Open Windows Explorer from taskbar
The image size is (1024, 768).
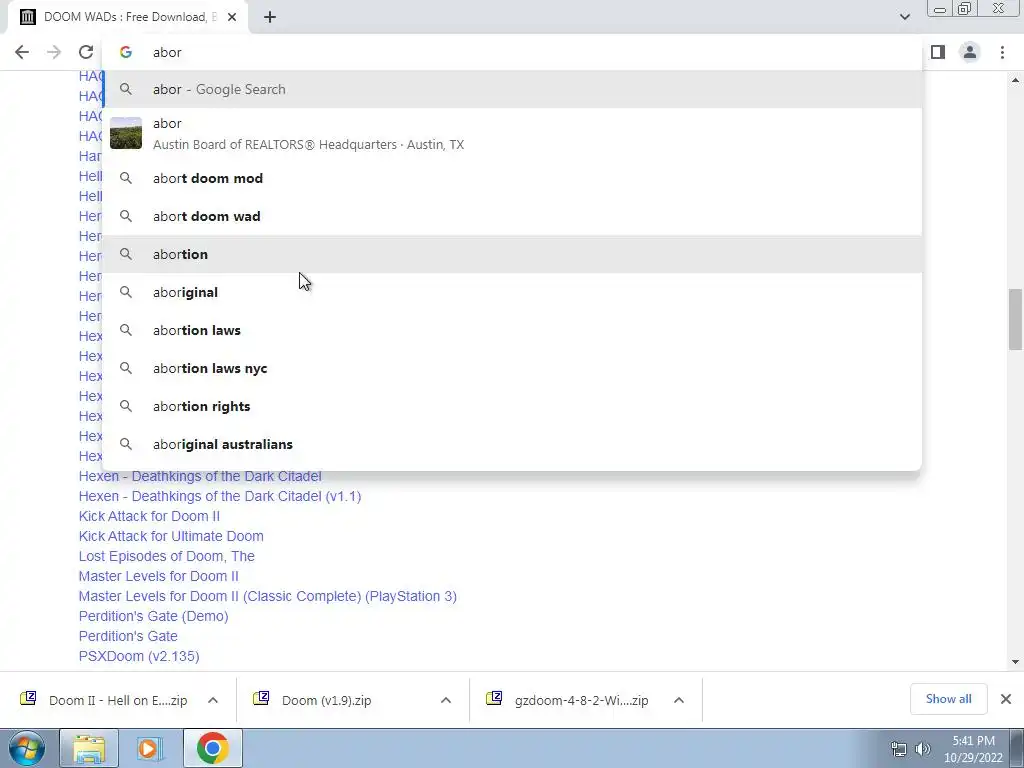click(x=89, y=748)
